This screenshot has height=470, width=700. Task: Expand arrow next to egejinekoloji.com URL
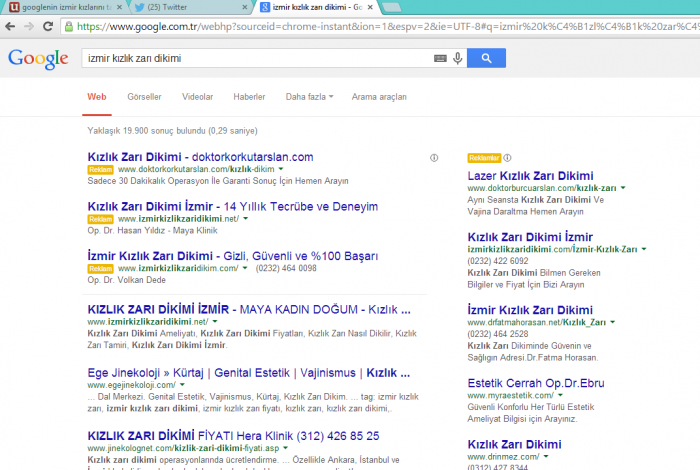pyautogui.click(x=182, y=385)
